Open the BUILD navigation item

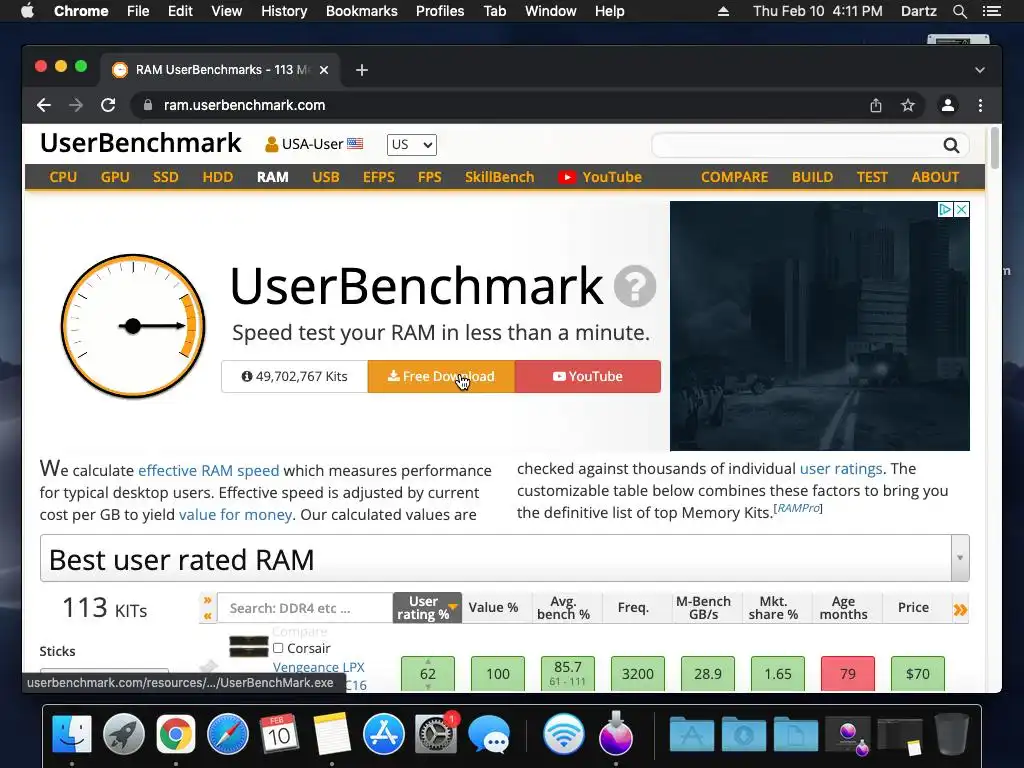812,177
